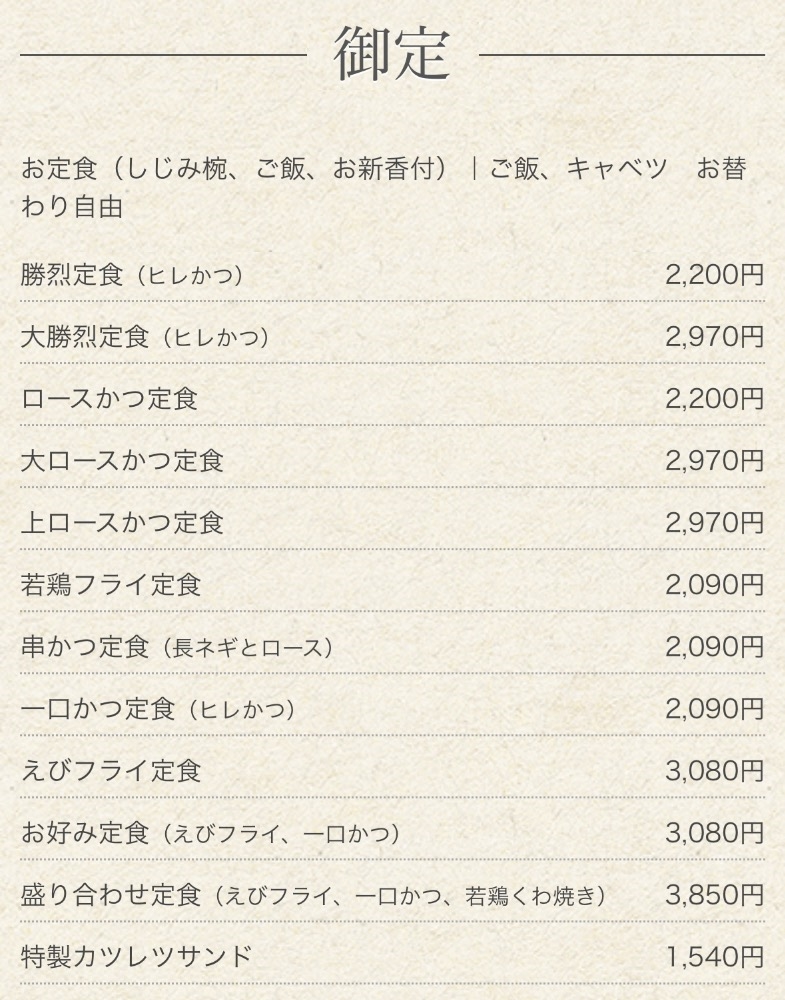Click the ロースかつ定食 item name

click(109, 399)
